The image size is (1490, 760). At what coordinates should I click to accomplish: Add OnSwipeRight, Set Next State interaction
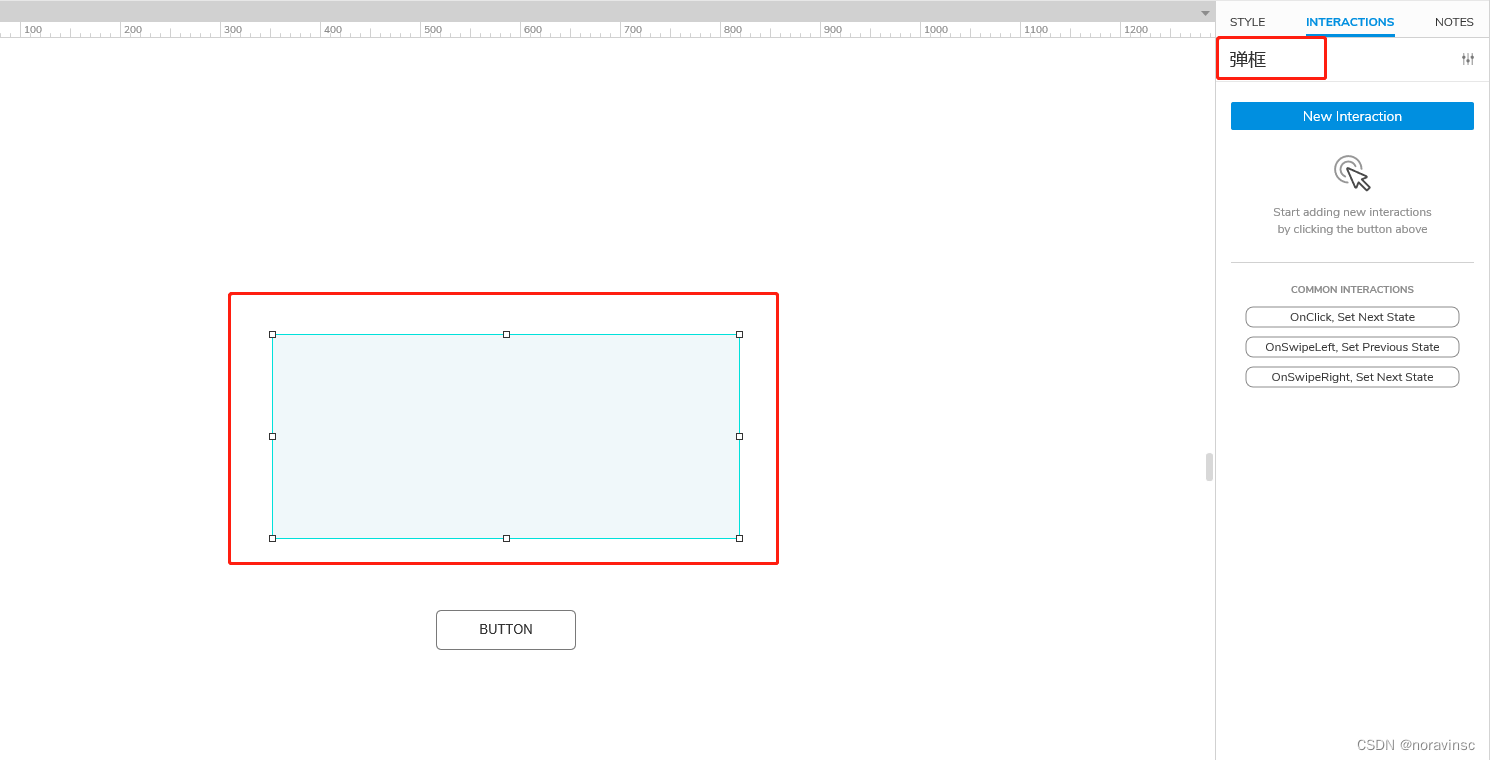(1352, 377)
